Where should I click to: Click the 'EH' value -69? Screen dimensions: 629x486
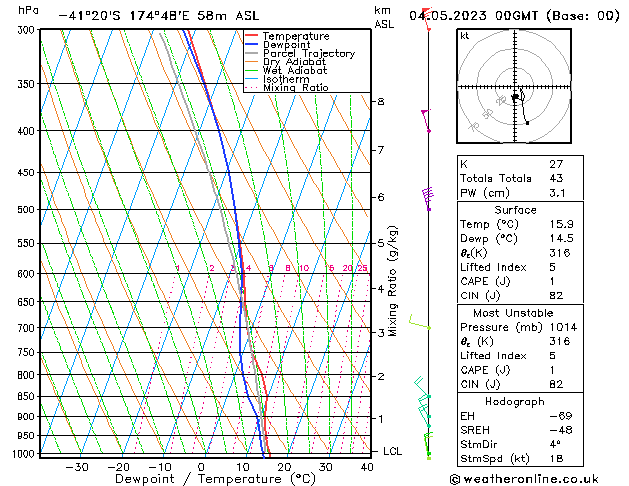tap(560, 416)
